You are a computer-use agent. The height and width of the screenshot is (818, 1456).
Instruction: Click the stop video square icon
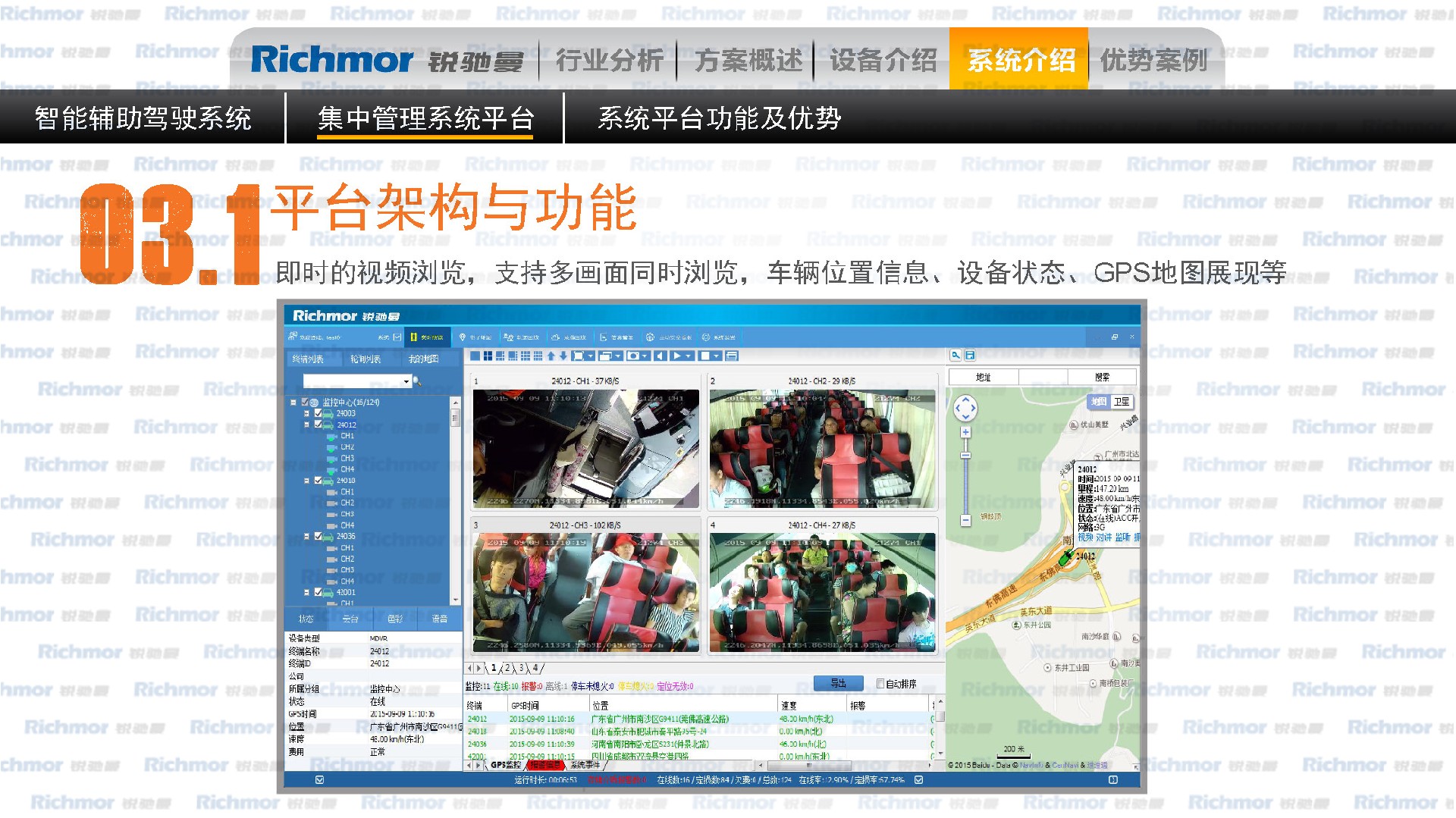click(705, 356)
